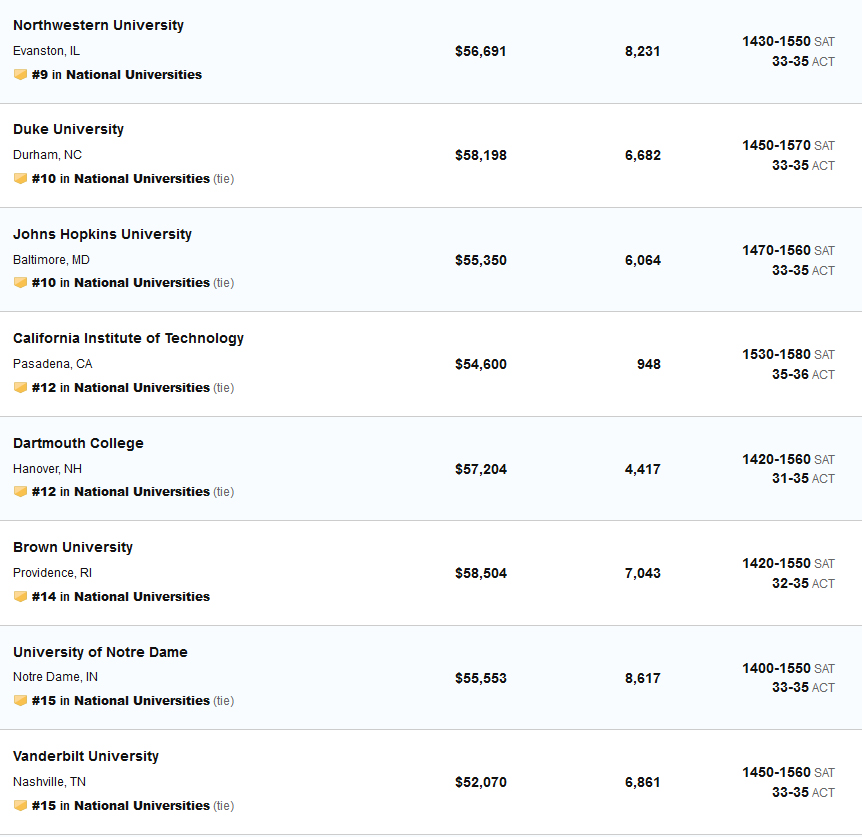The image size is (862, 837).
Task: Click the ranking badge icon beside Northwestern's #9
Action: 20,75
